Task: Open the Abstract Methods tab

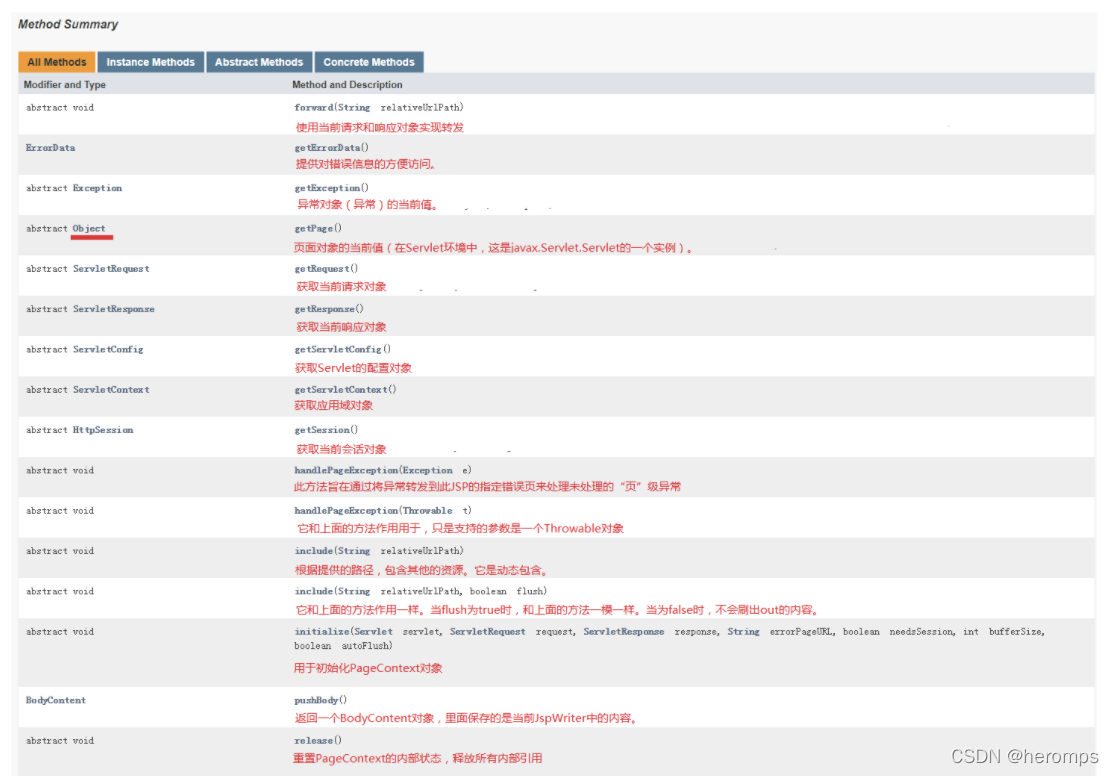Action: click(259, 63)
